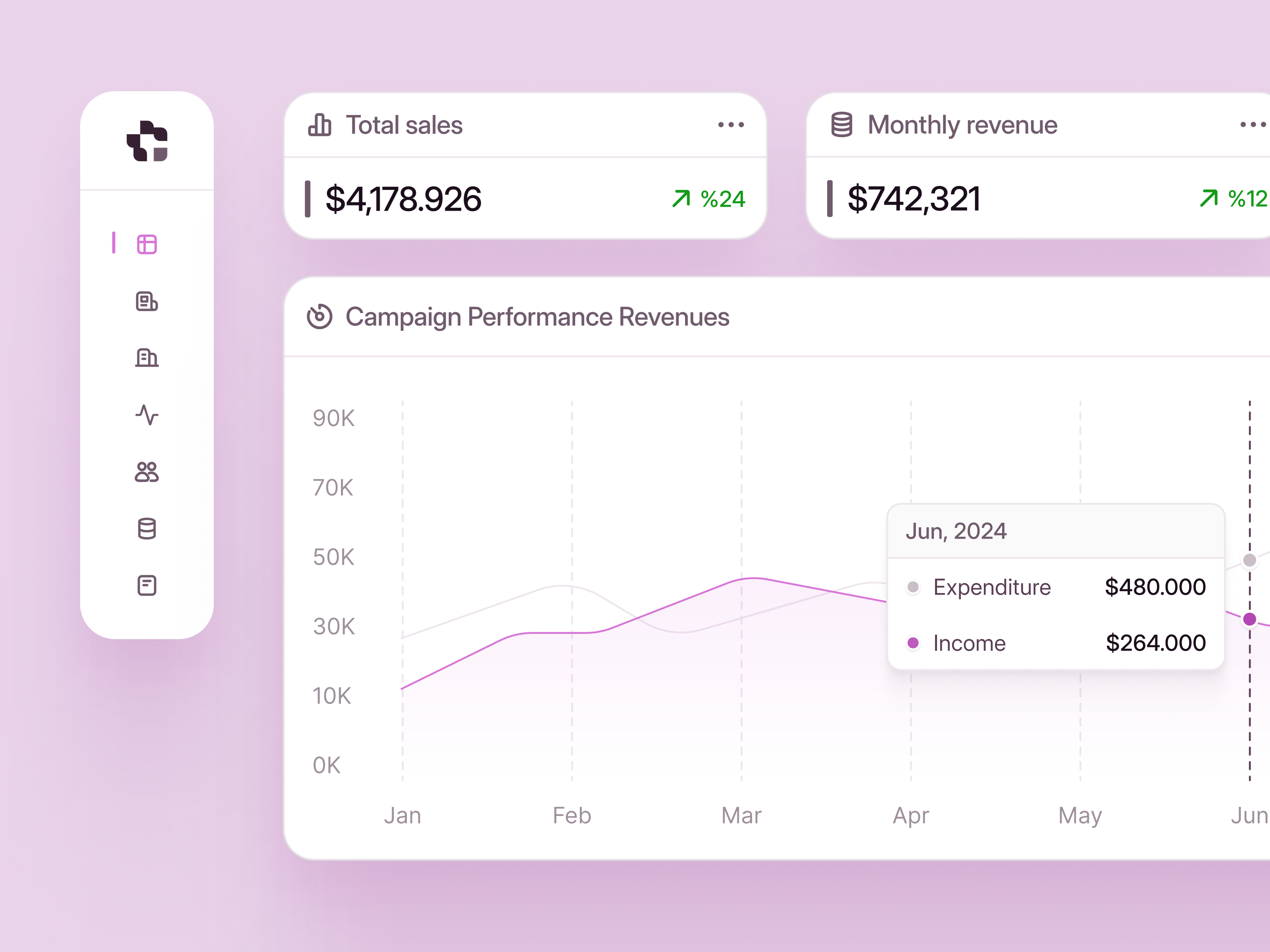Click the $264.000 income value

point(1156,643)
